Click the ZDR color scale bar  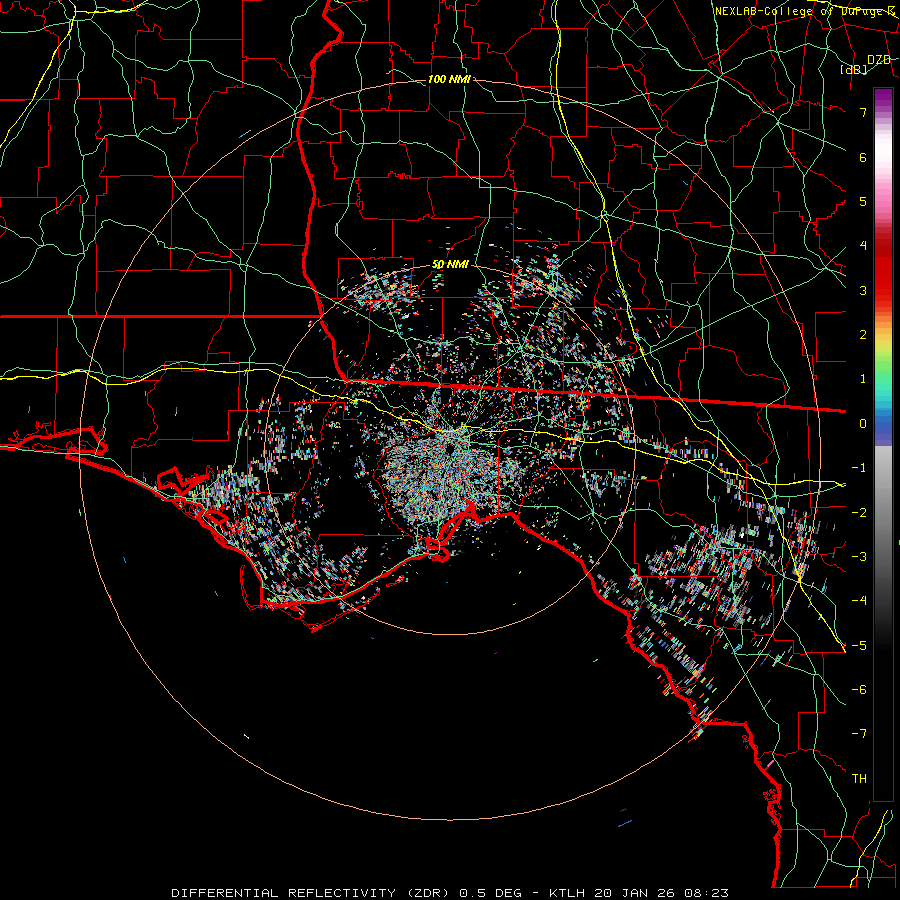(883, 444)
